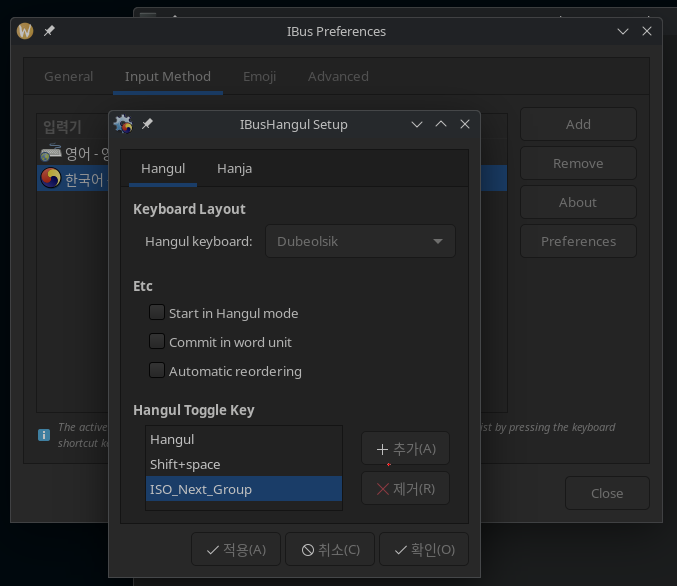Click the About button
The width and height of the screenshot is (677, 586).
(x=578, y=202)
